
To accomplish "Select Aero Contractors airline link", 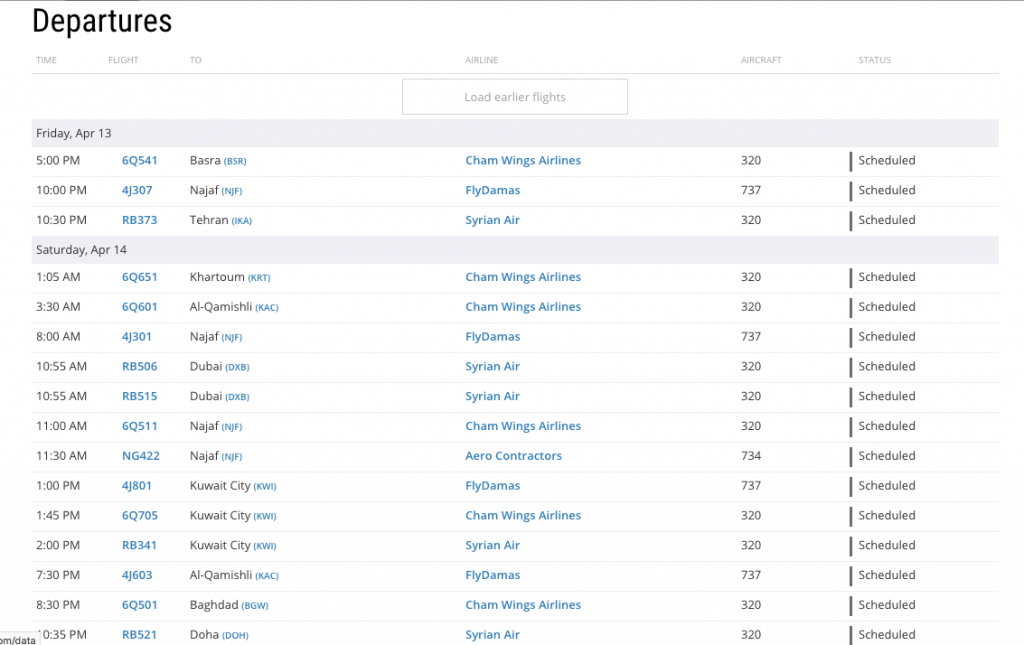I will pyautogui.click(x=513, y=456).
